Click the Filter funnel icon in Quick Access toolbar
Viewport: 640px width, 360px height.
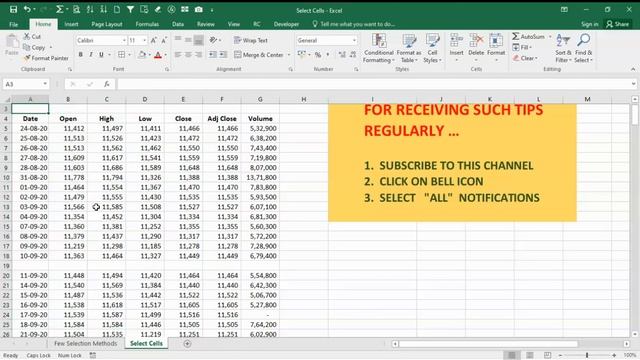tap(130, 9)
